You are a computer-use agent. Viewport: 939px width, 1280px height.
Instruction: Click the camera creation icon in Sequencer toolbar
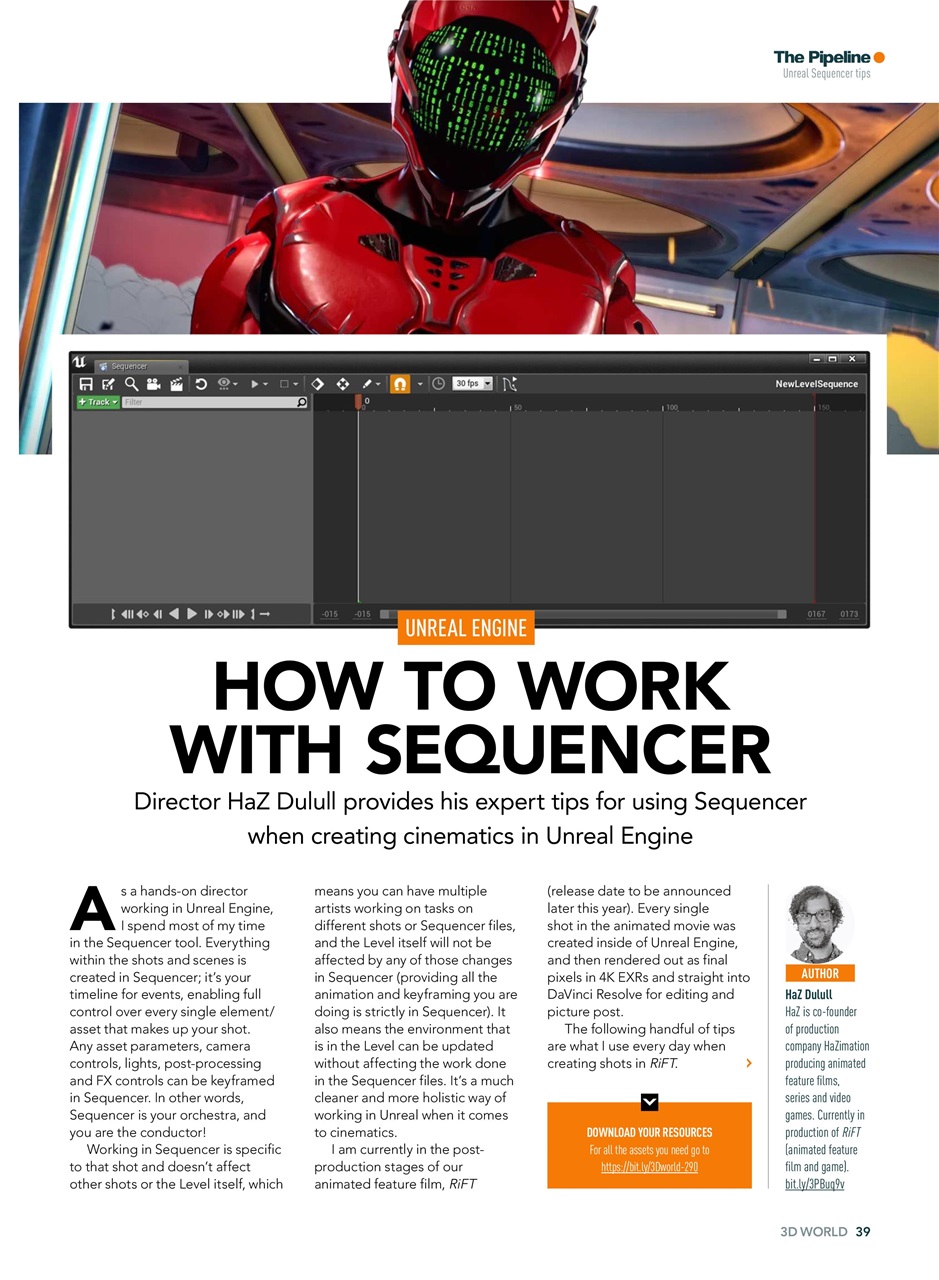pos(153,383)
